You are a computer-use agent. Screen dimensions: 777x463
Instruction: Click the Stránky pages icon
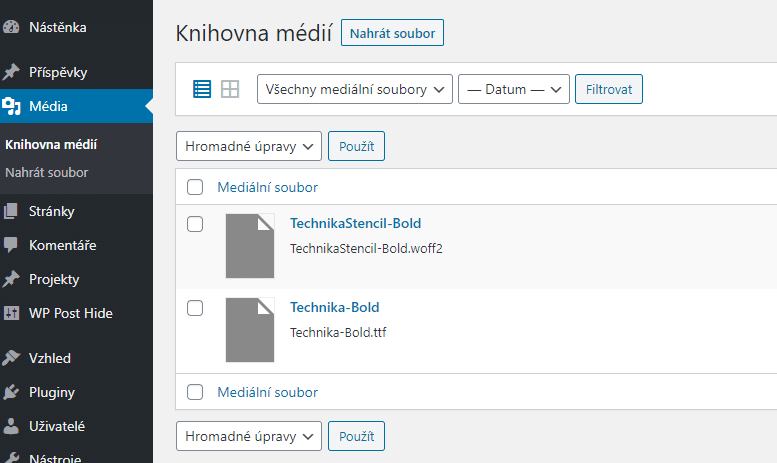[x=11, y=211]
